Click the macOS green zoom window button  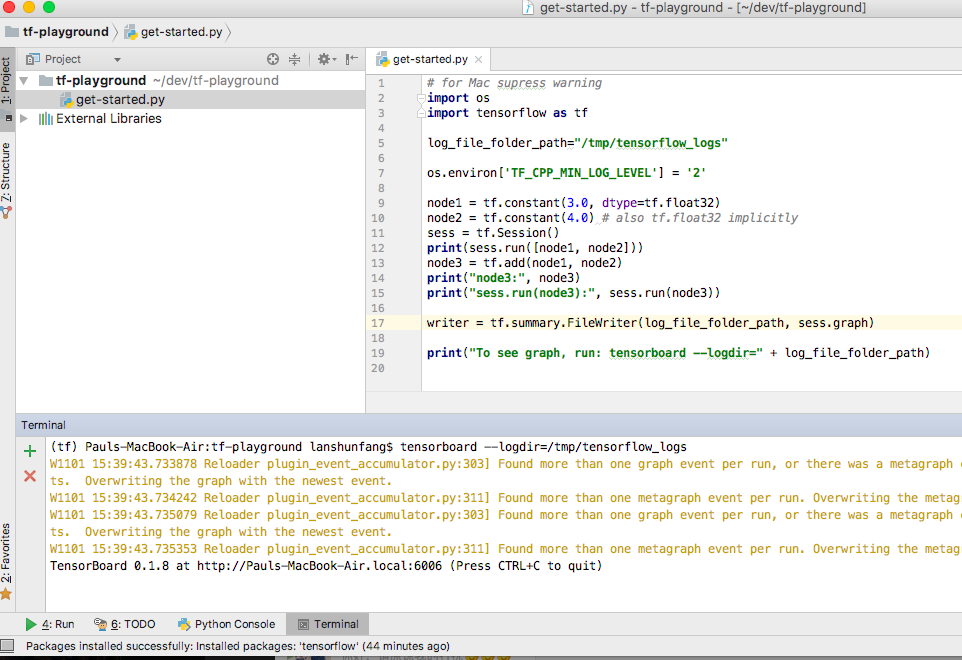[x=49, y=7]
